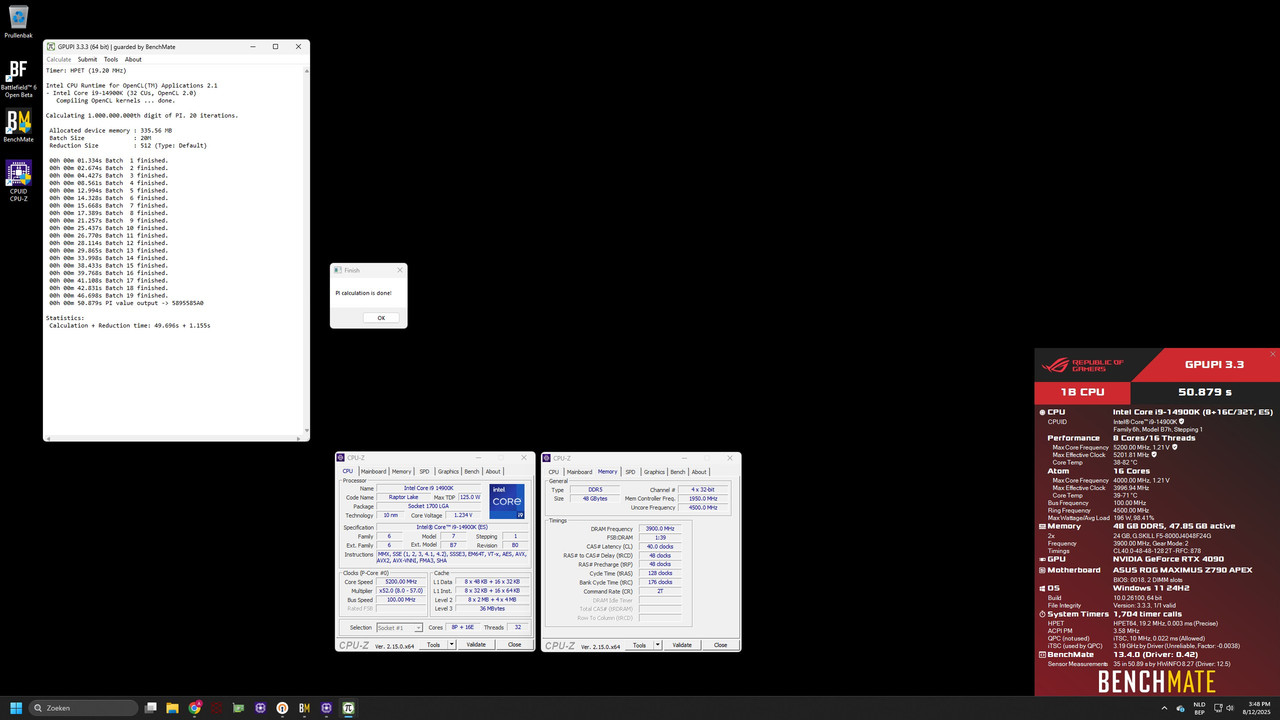Click the "Batch 19 finished" line in GPUPI
This screenshot has height=720, width=1280.
pyautogui.click(x=108, y=295)
